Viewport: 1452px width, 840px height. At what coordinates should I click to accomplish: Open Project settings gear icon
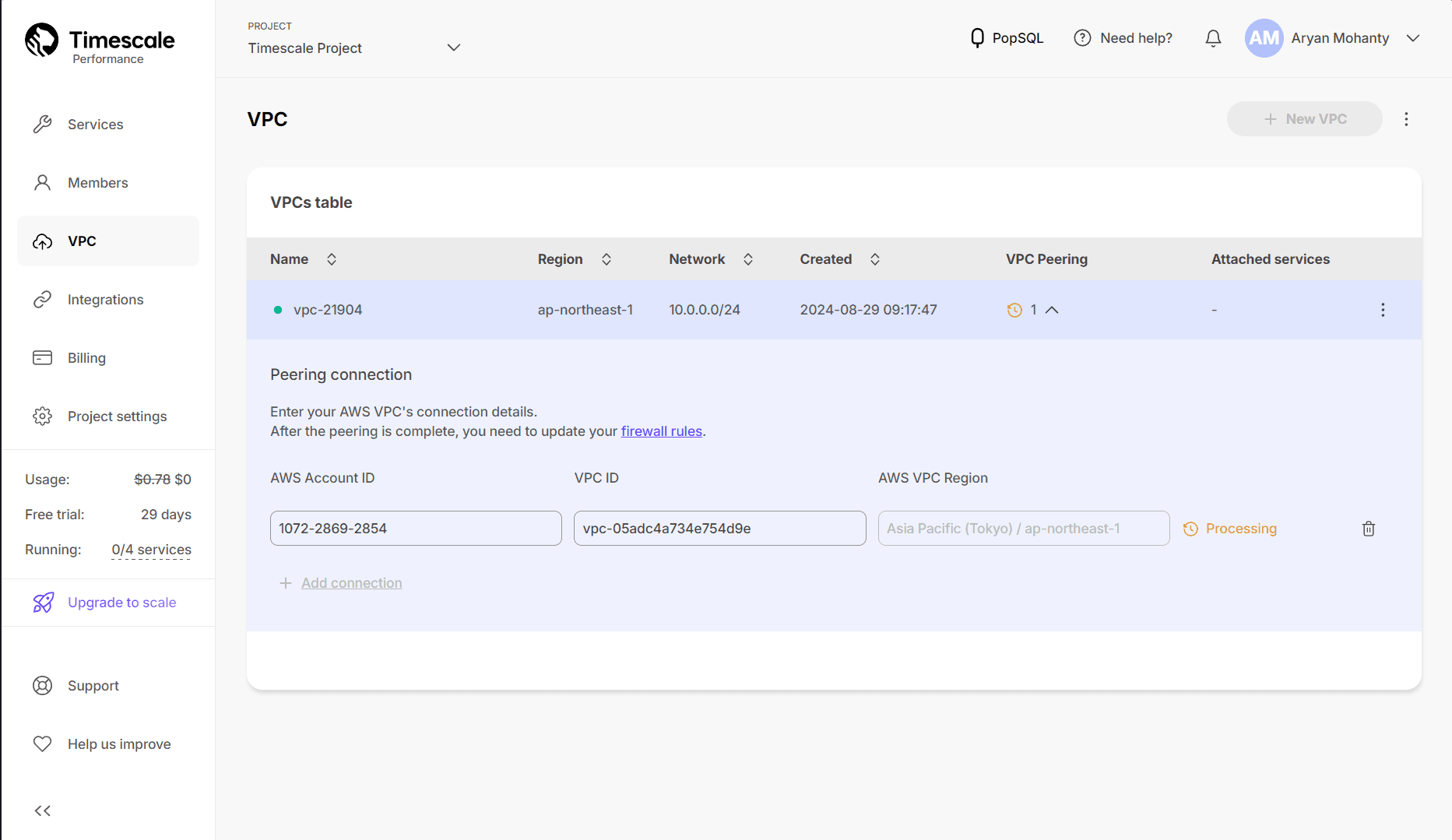point(43,416)
